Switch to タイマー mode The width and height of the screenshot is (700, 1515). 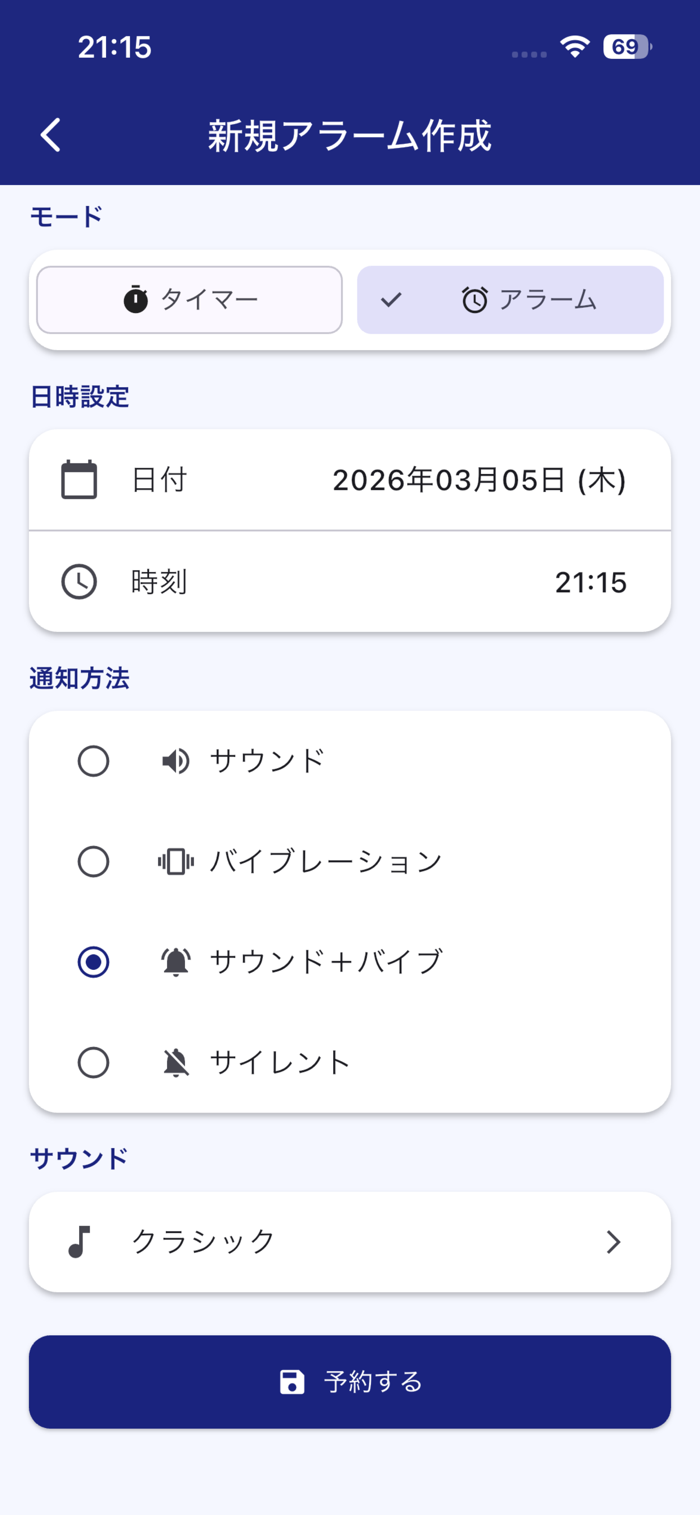tap(190, 299)
